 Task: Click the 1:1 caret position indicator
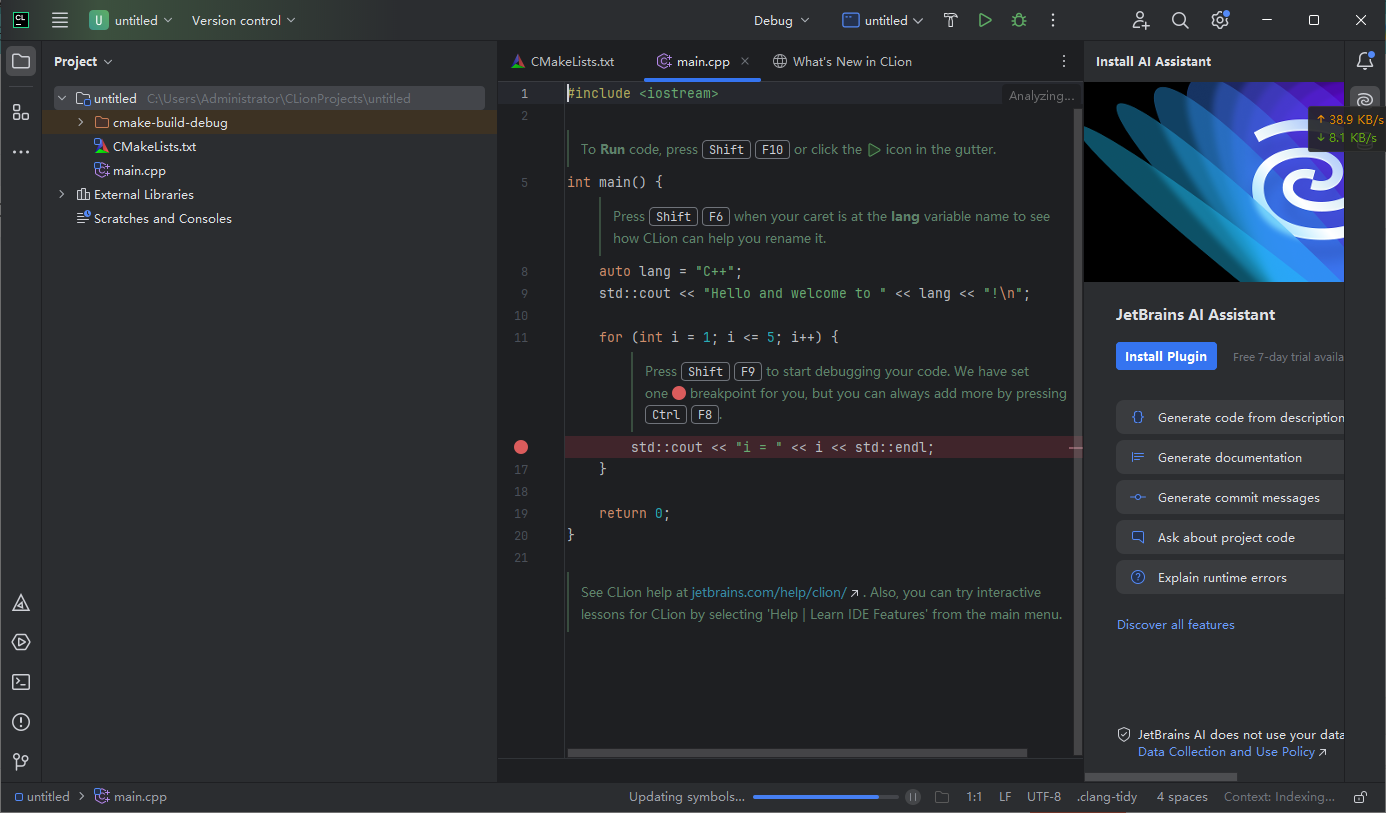pos(974,797)
